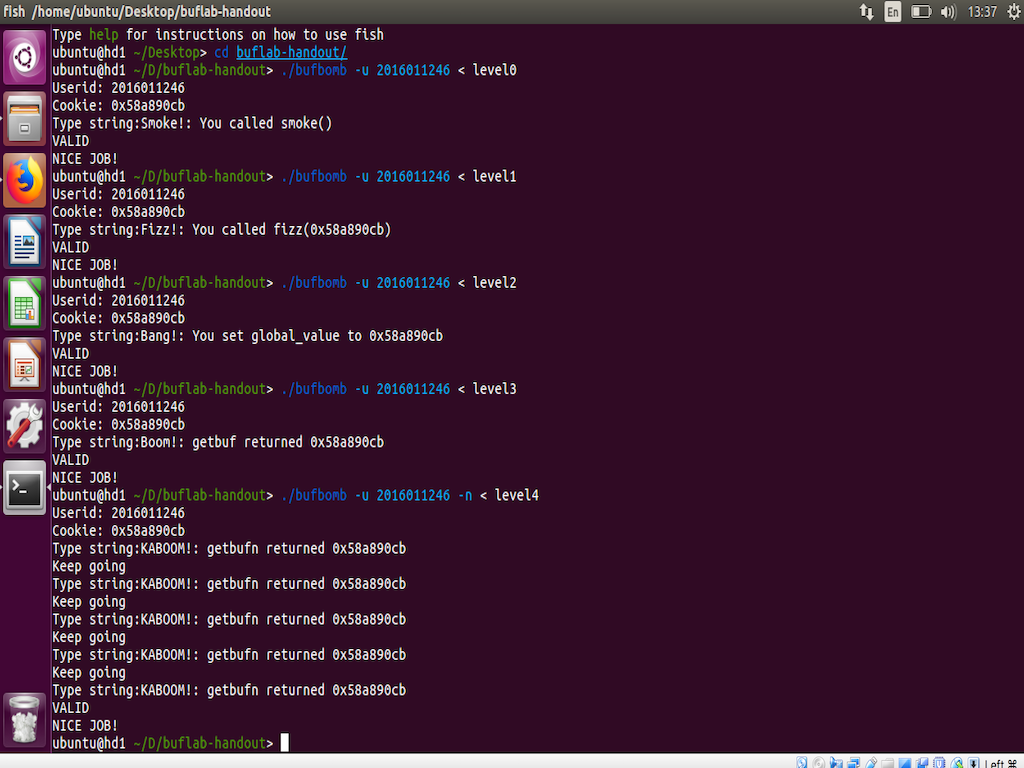Open the session gear menu
This screenshot has height=768, width=1024.
pyautogui.click(x=1014, y=12)
